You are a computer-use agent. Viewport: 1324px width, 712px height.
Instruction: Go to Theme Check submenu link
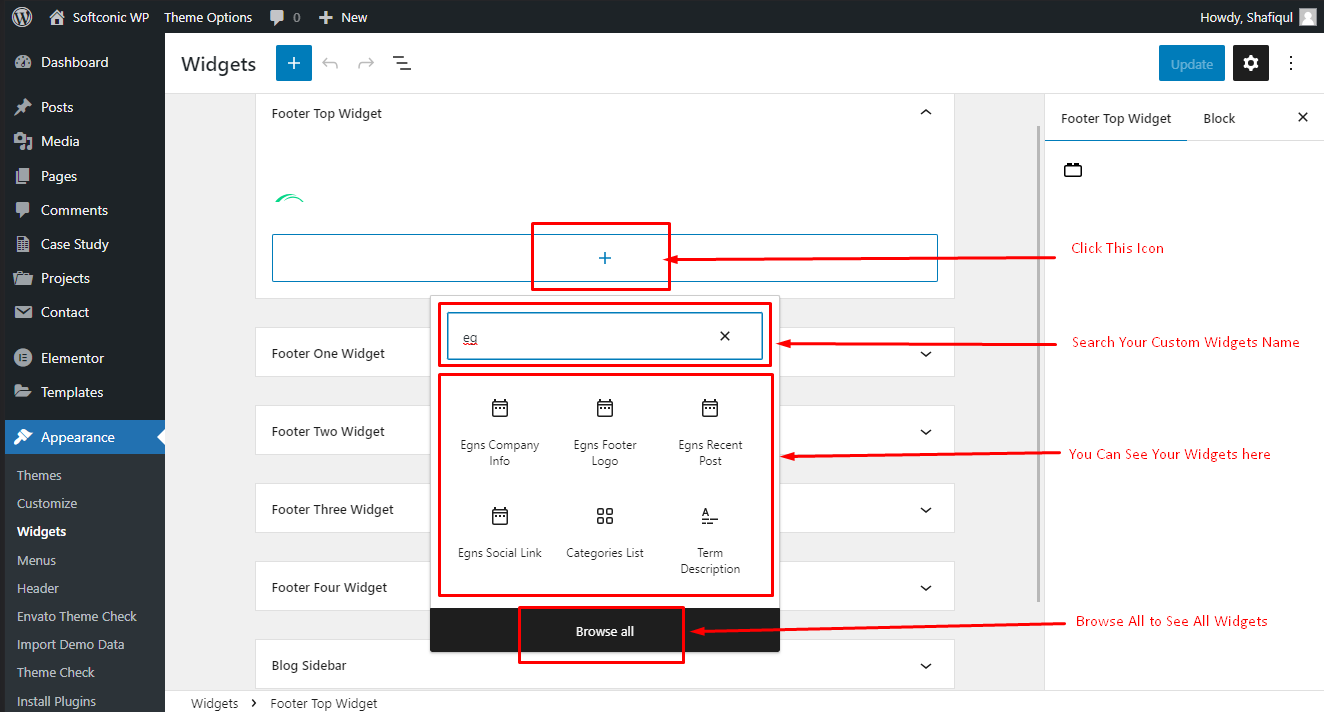point(56,672)
